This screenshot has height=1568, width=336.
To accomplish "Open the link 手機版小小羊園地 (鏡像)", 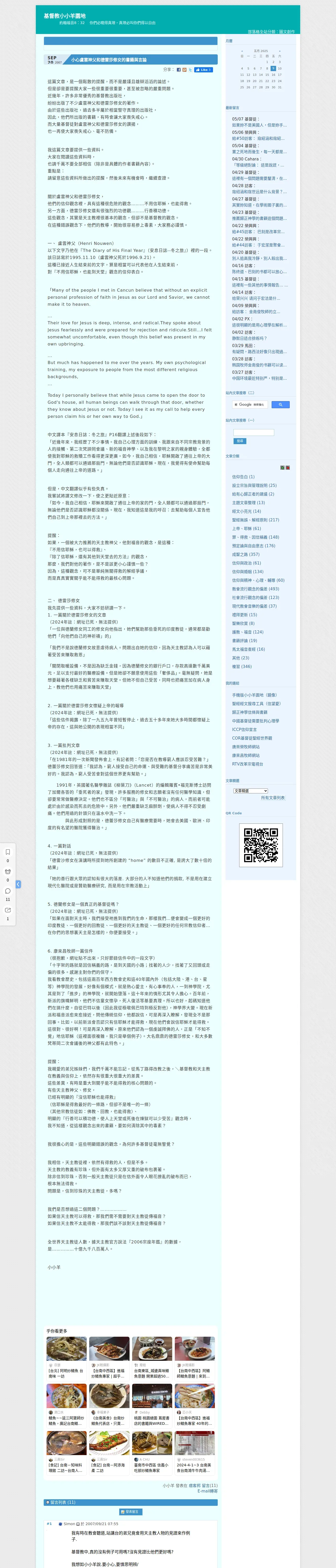I will (x=254, y=695).
